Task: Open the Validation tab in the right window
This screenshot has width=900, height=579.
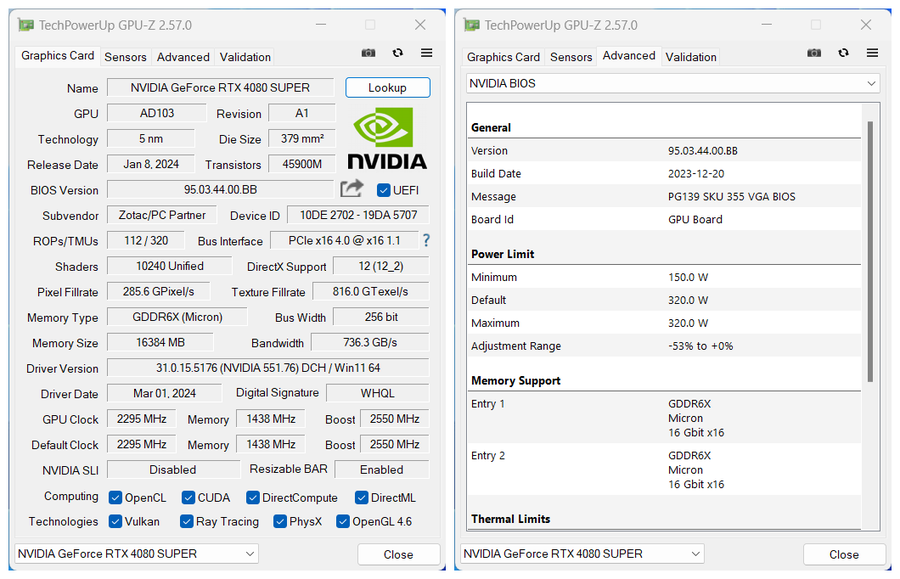Action: point(690,57)
